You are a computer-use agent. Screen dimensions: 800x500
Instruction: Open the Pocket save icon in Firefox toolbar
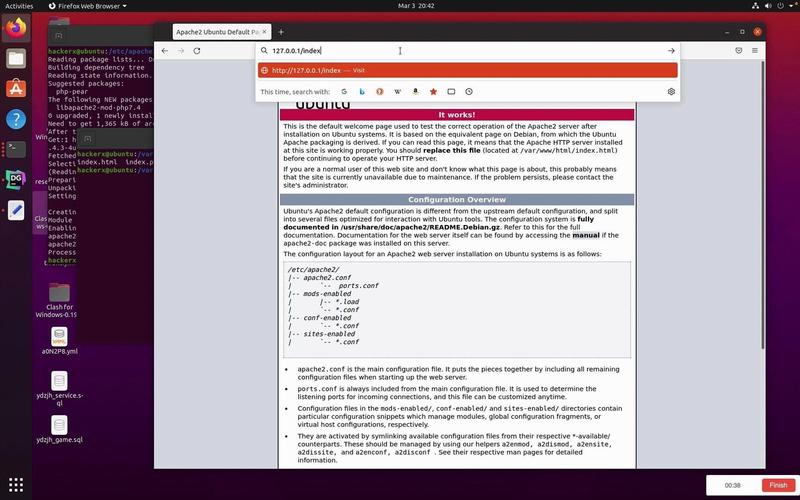click(x=738, y=51)
